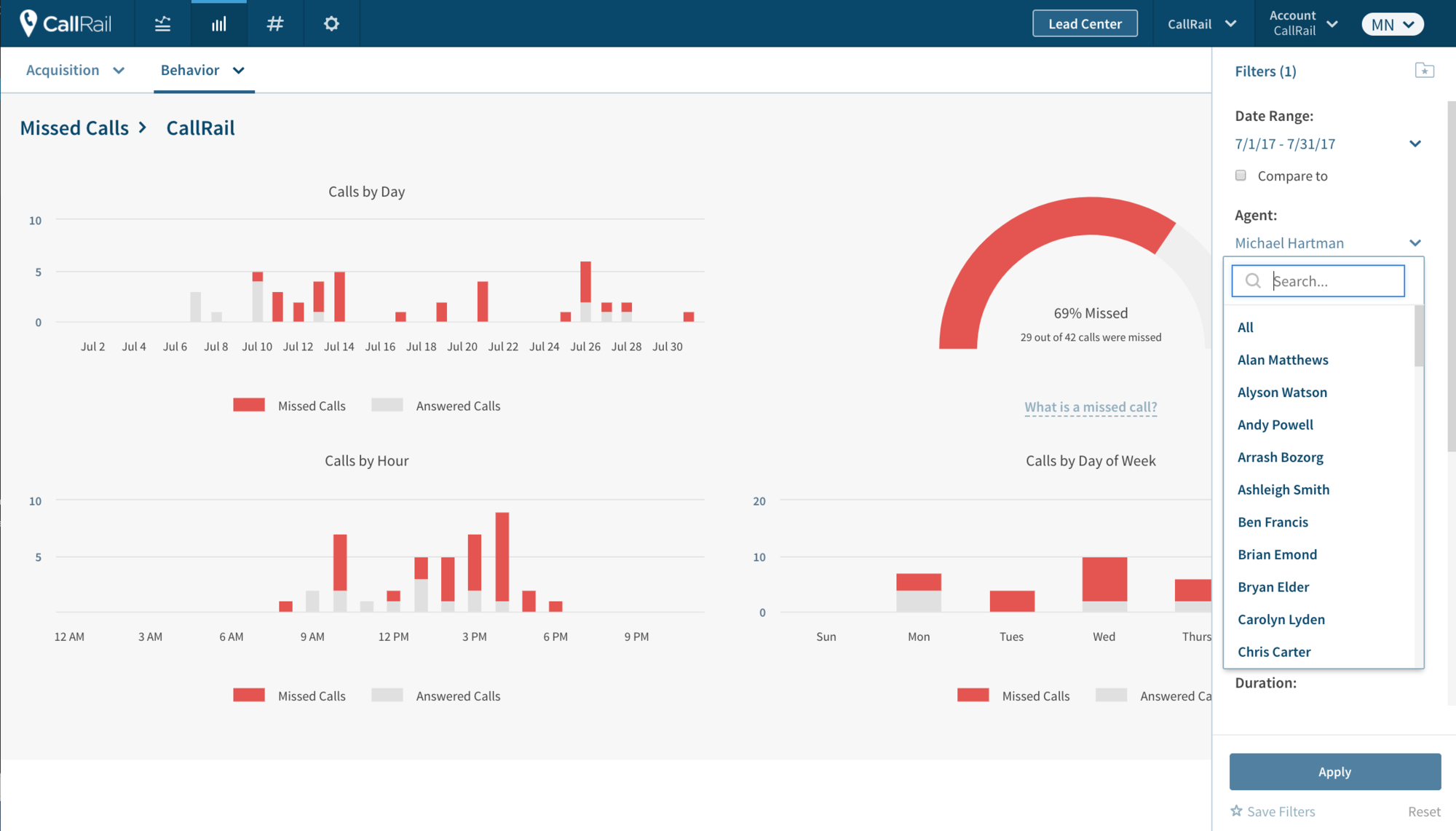The image size is (1456, 831).
Task: Click the magnifier icon in agent search
Action: pyautogui.click(x=1253, y=280)
